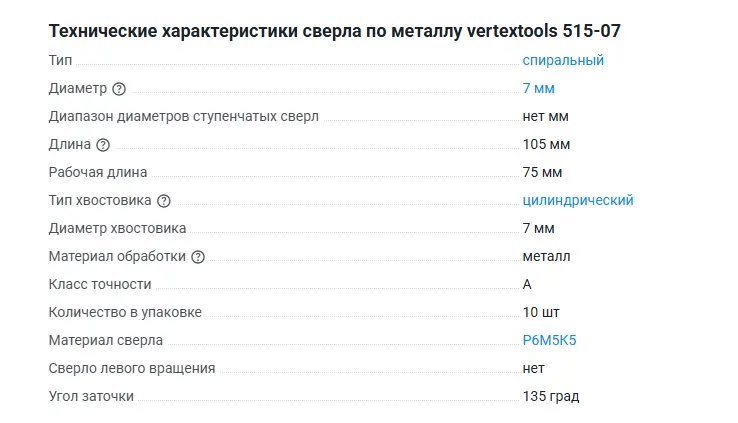Screen dimensions: 738x423
Task: Click the Угол заточки label
Action: click(x=91, y=396)
